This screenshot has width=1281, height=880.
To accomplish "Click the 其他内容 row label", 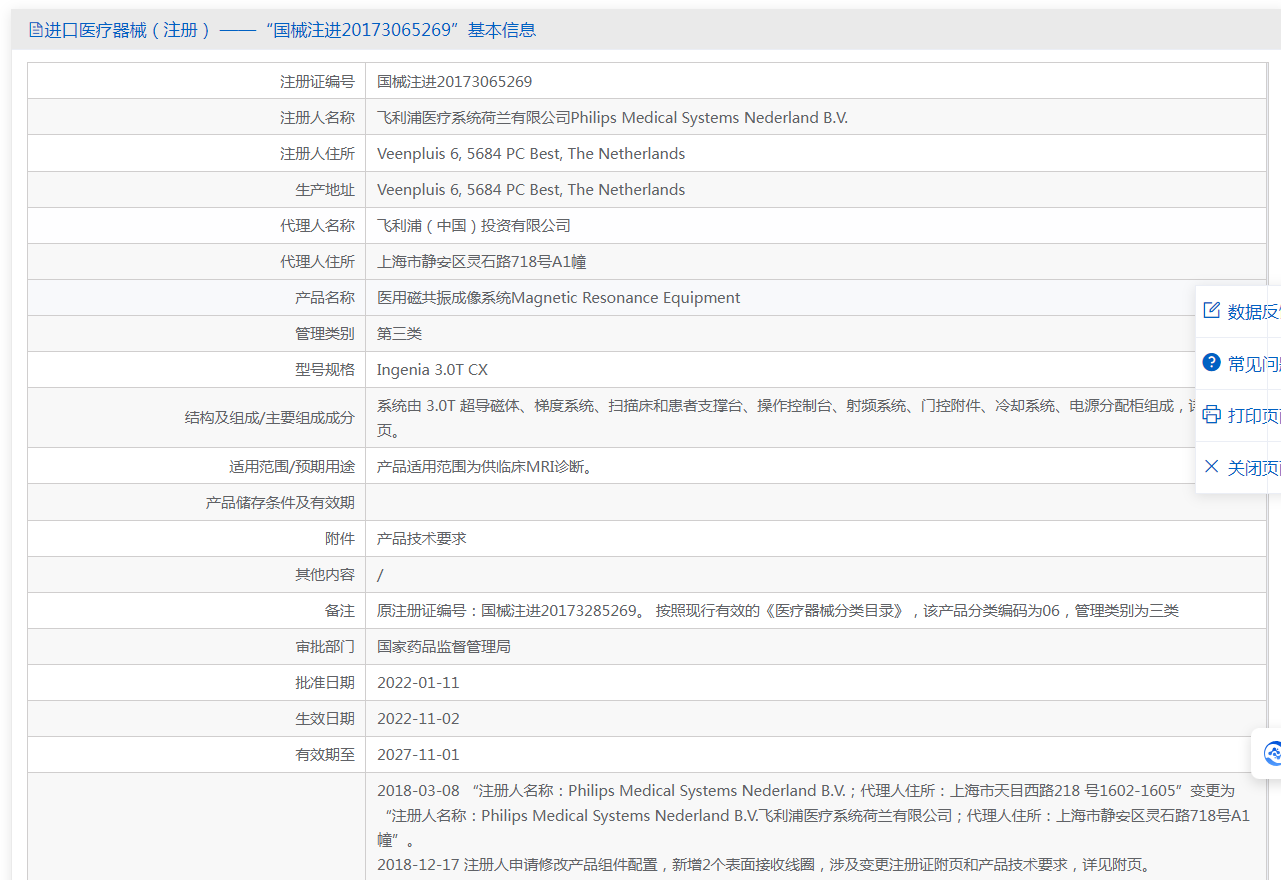I will point(324,574).
